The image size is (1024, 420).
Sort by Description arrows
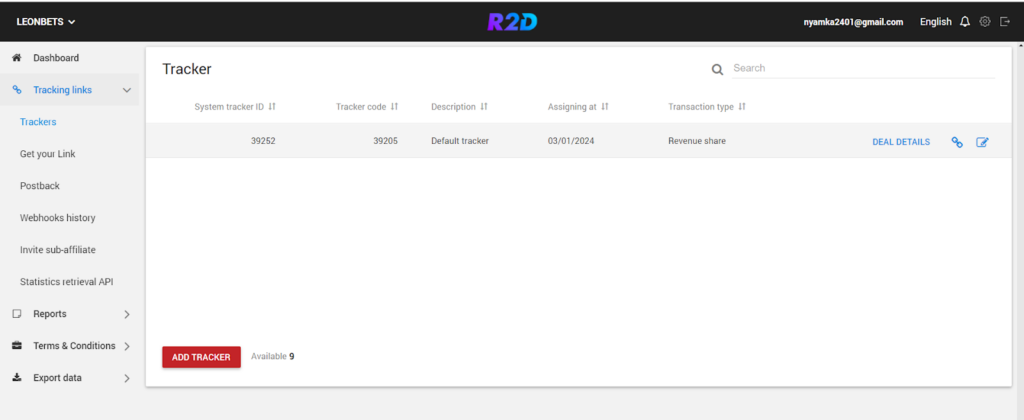coord(484,106)
